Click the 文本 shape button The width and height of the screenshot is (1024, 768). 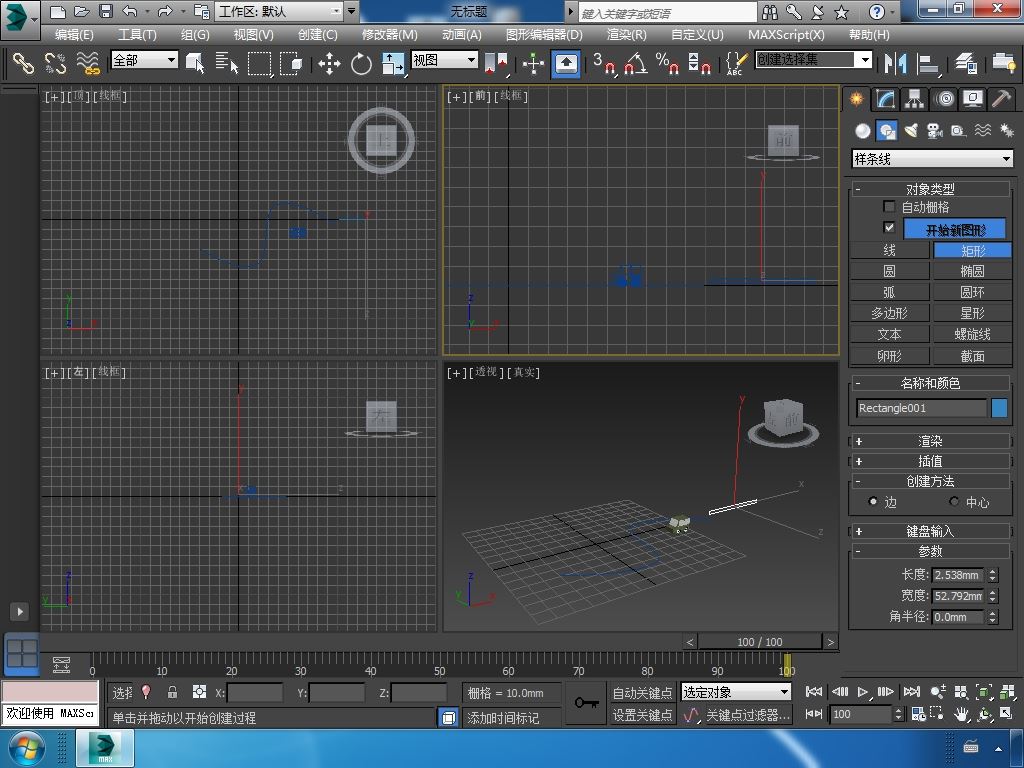[889, 334]
